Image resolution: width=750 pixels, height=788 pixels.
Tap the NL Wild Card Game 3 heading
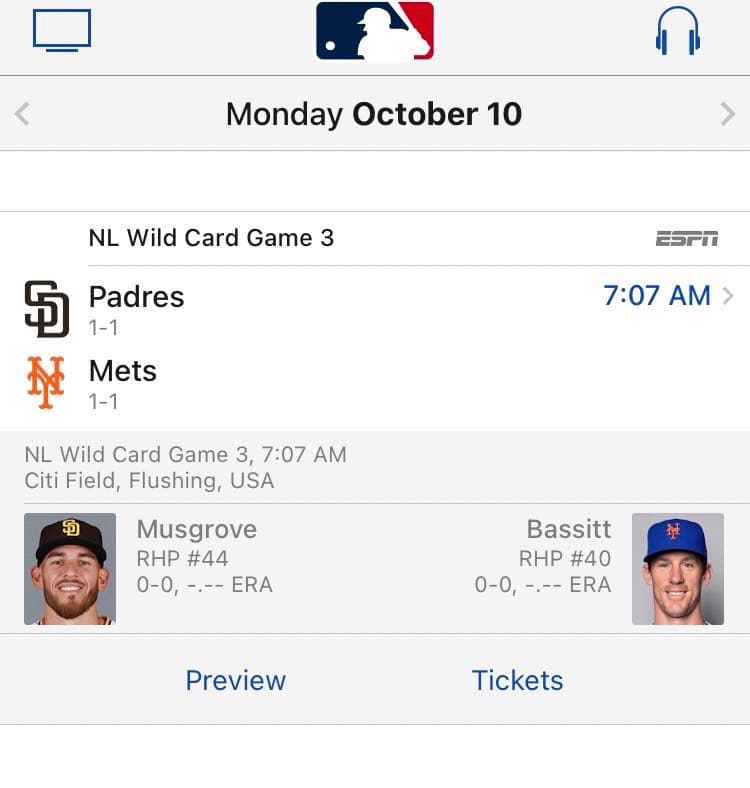[x=211, y=238]
